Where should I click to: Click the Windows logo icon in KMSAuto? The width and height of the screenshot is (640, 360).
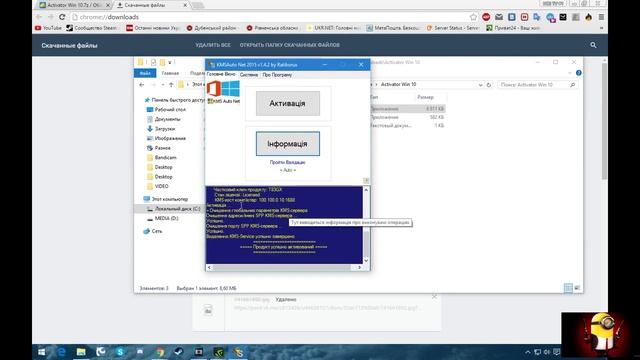[231, 89]
